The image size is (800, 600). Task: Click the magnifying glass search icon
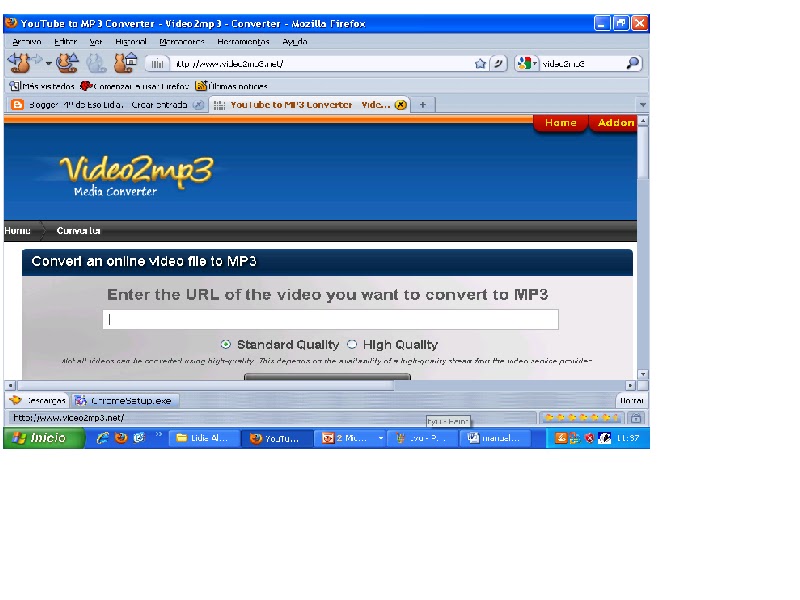tap(633, 63)
